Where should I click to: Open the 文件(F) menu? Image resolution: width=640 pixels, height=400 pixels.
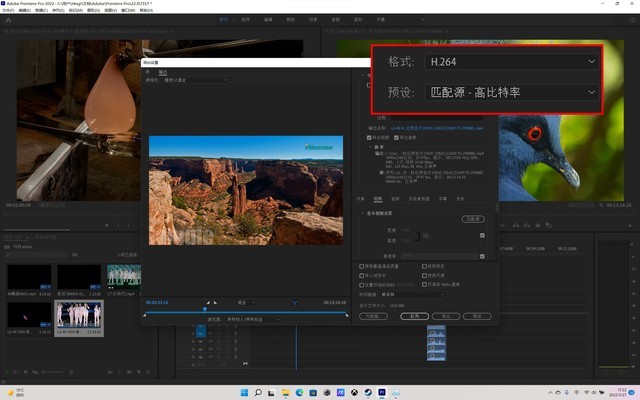click(8, 10)
